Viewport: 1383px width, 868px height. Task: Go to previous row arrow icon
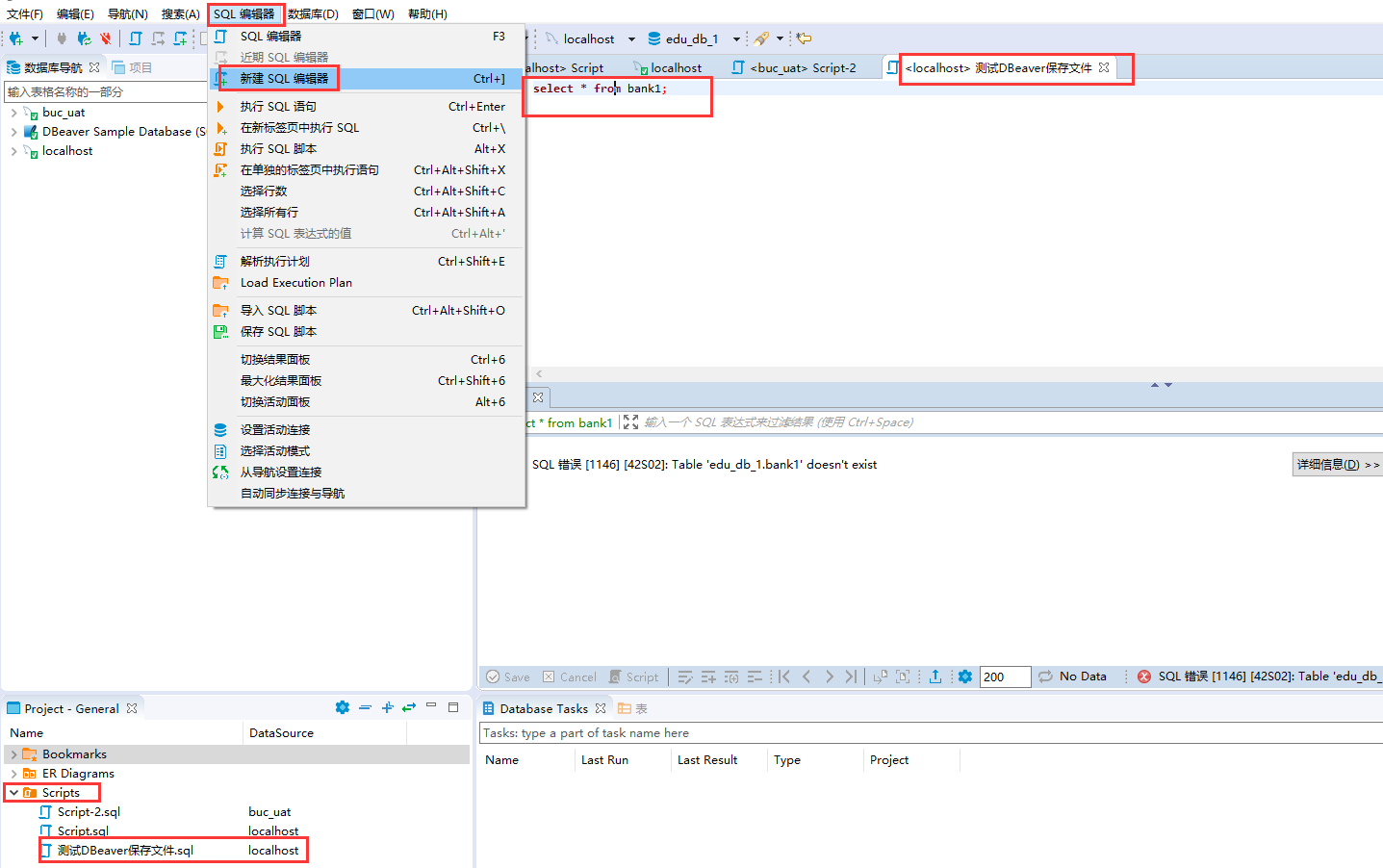(x=807, y=677)
